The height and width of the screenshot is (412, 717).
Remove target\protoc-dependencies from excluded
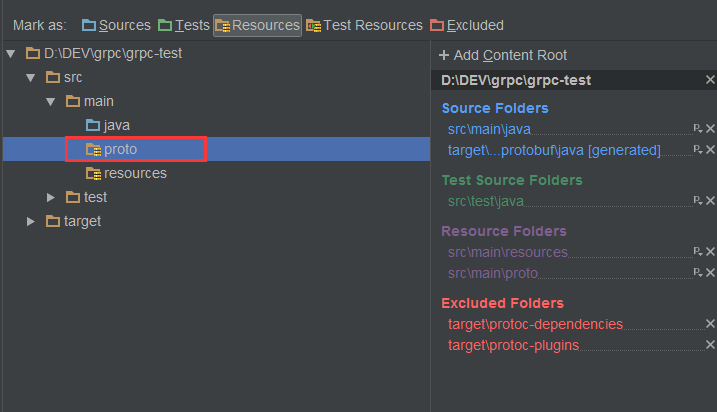(x=710, y=324)
